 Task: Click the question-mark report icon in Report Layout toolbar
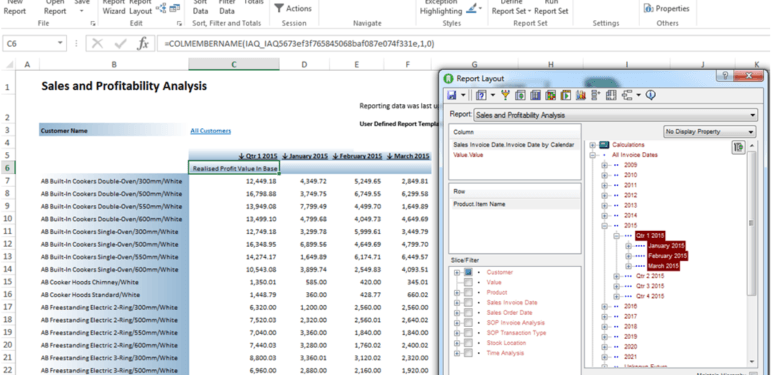click(x=481, y=95)
